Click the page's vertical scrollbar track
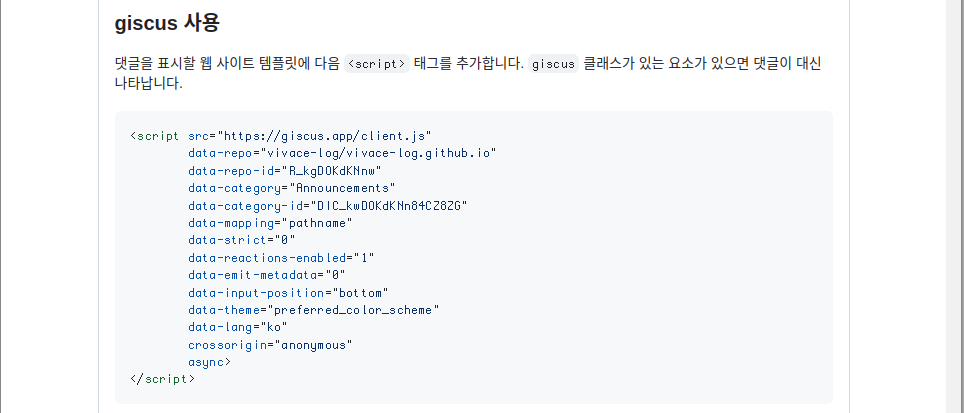Image resolution: width=964 pixels, height=413 pixels. 954,206
